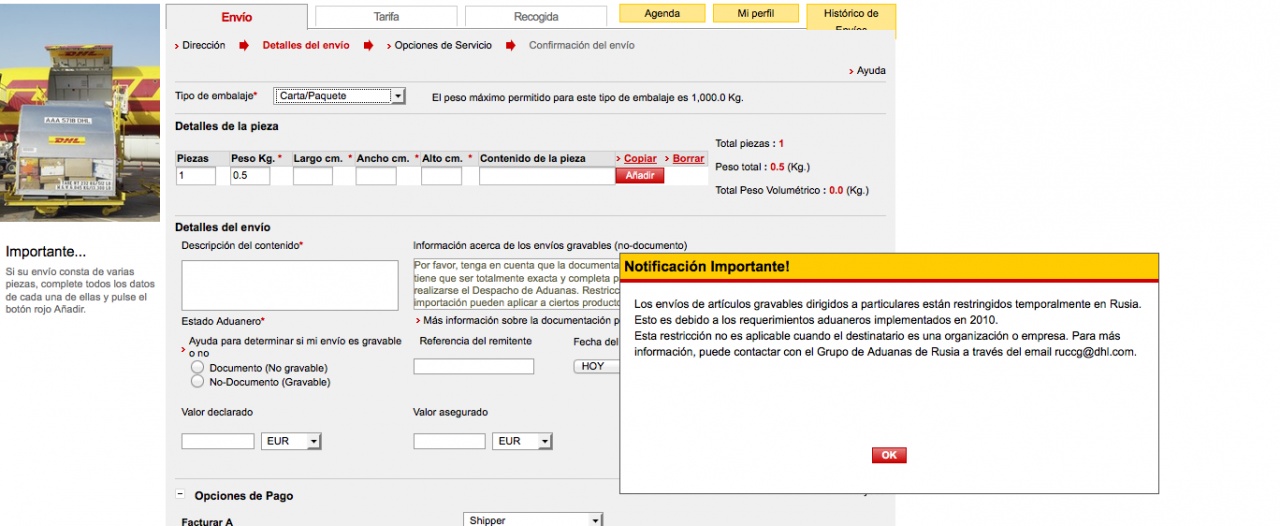The image size is (1280, 526).
Task: Focus the Descripción del contenido text area
Action: coord(290,285)
